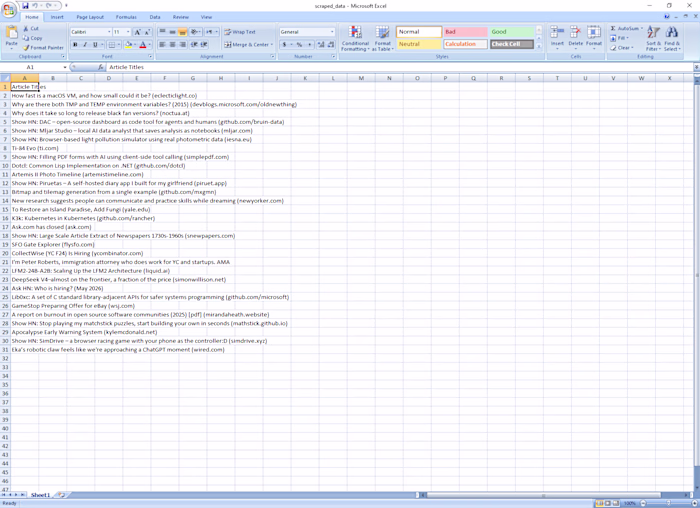This screenshot has height=508, width=700.
Task: Switch to the Data tab
Action: pos(155,17)
